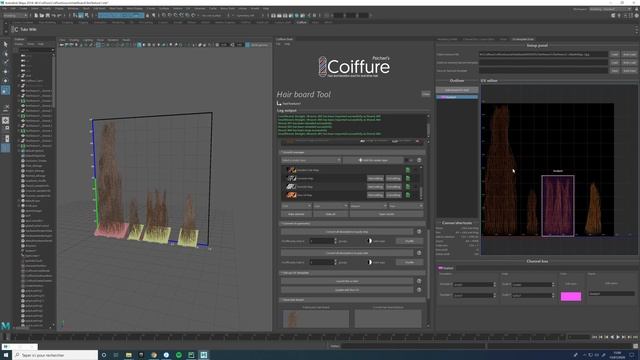Choose the Rotate tool in the toolbox
The image size is (640, 360).
5,81
